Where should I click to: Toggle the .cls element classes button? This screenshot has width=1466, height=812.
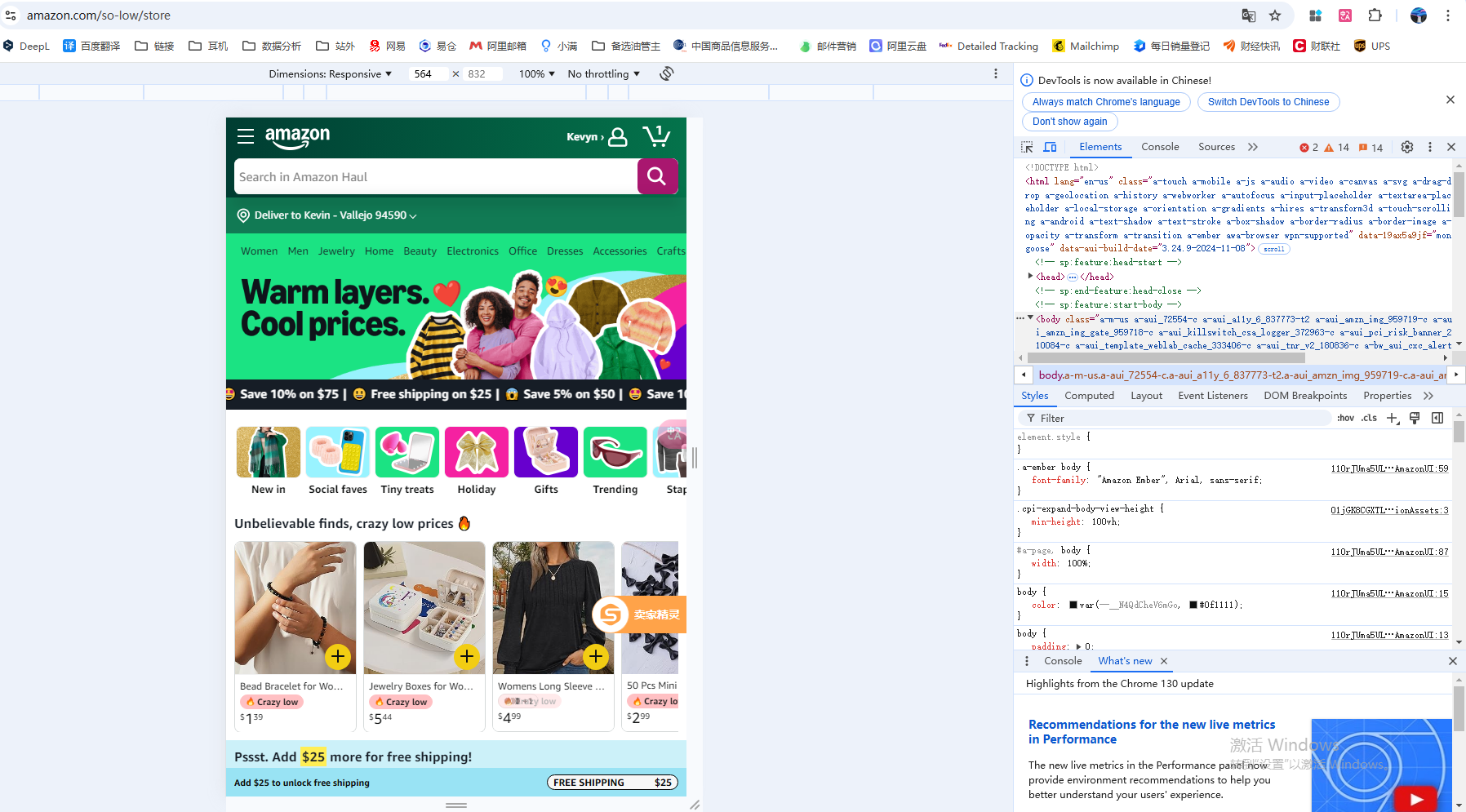[1369, 418]
